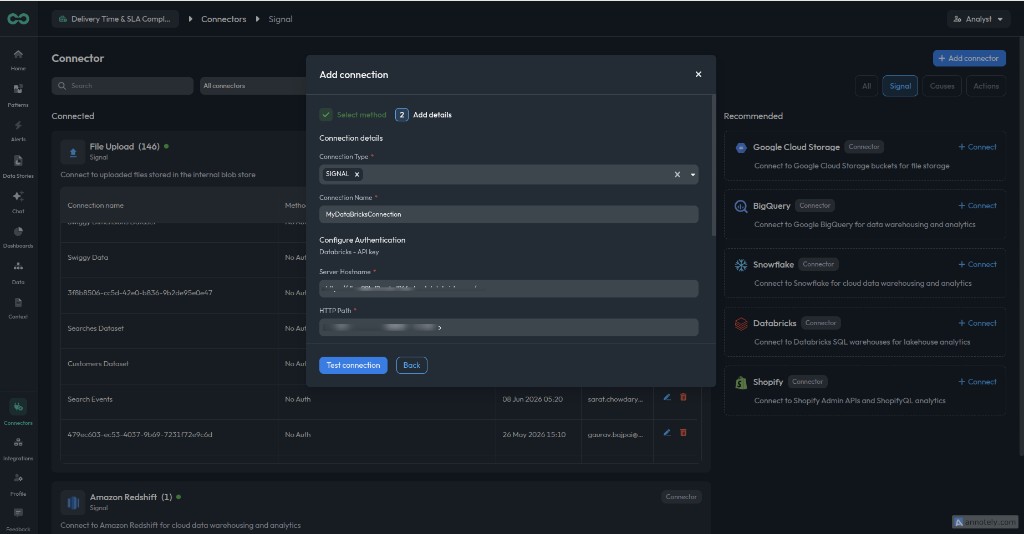
Task: Close the Add connection dialog
Action: pyautogui.click(x=698, y=74)
